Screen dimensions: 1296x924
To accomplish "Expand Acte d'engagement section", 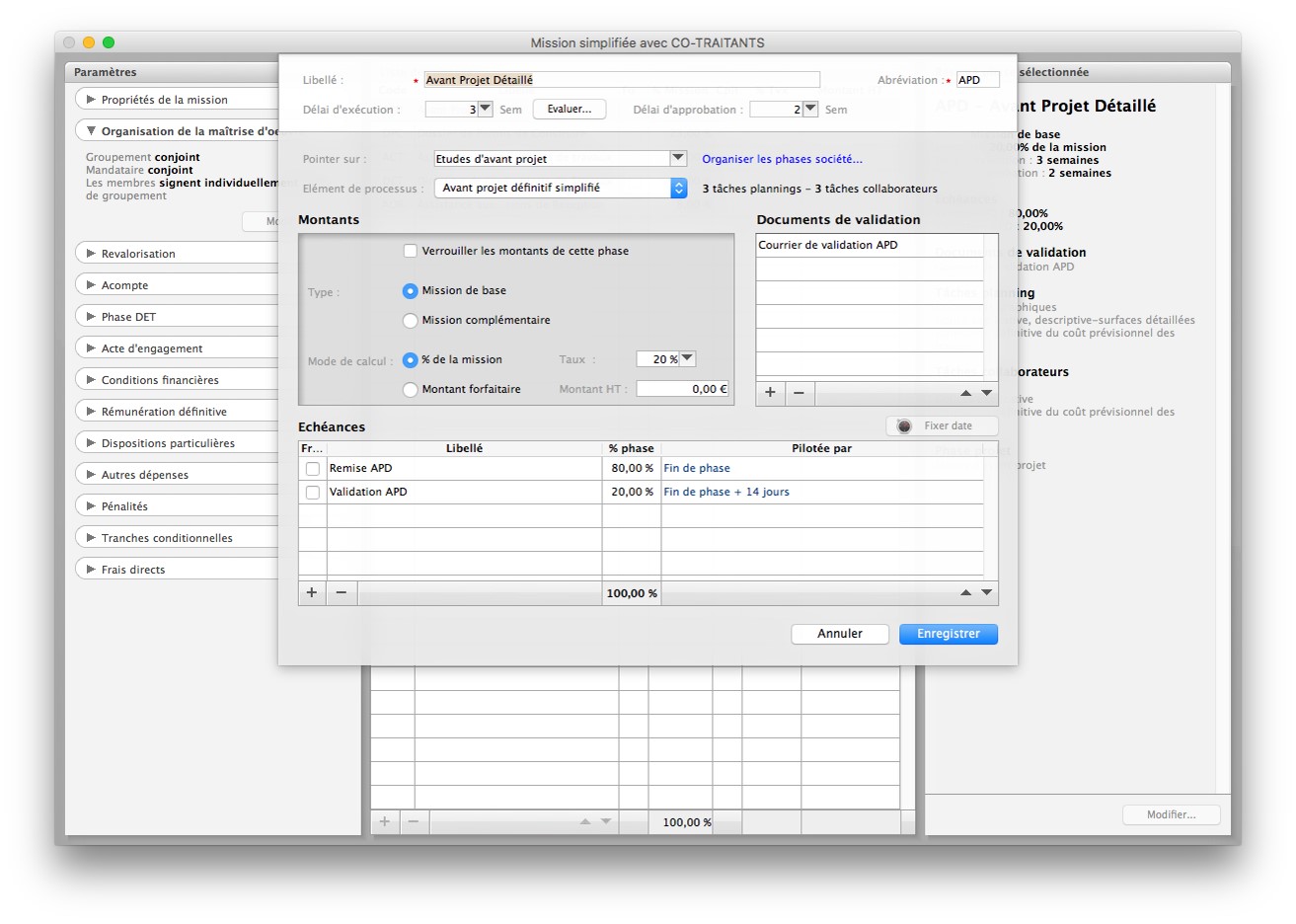I will [x=91, y=348].
